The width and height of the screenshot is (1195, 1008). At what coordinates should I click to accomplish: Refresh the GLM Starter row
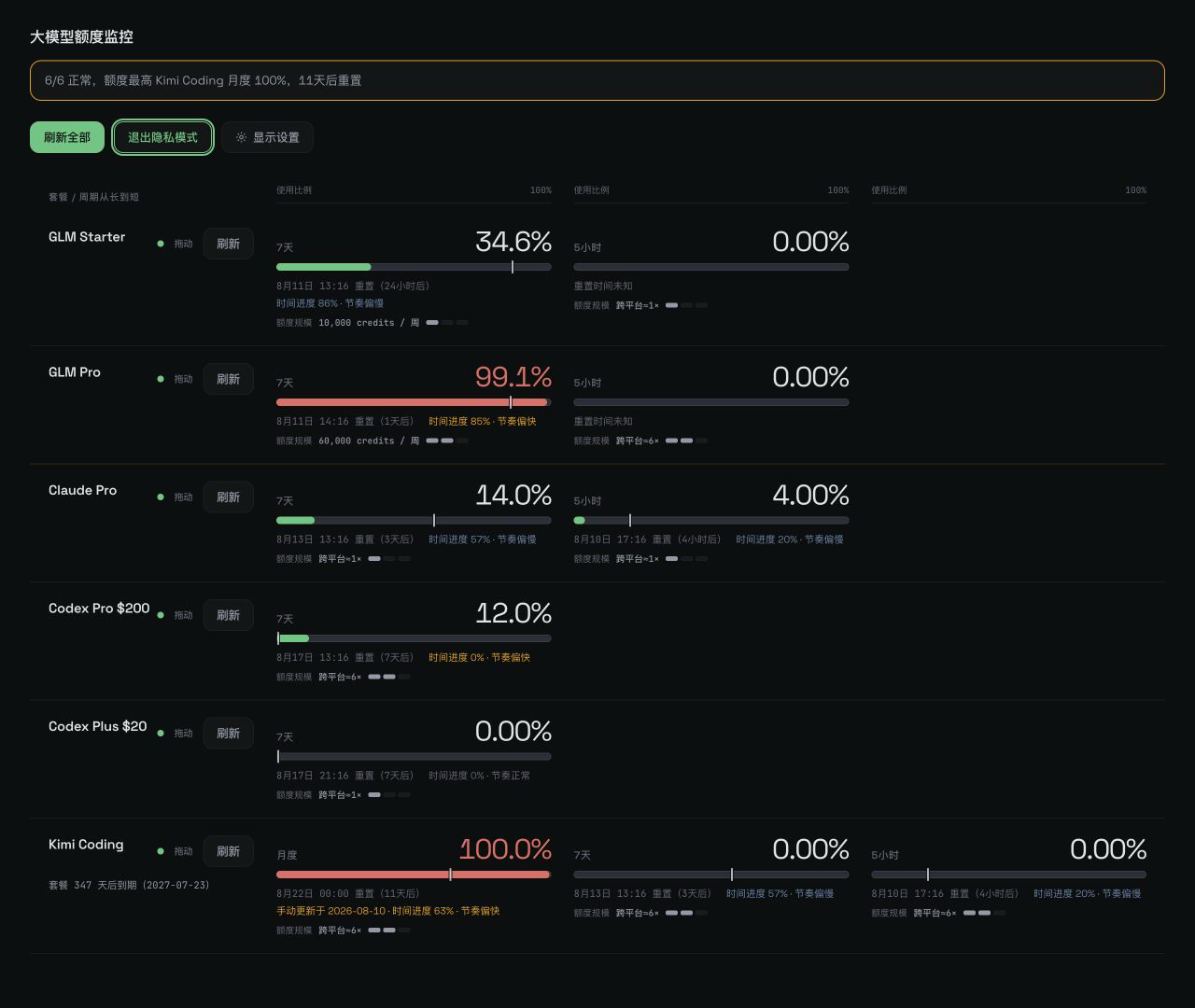228,244
